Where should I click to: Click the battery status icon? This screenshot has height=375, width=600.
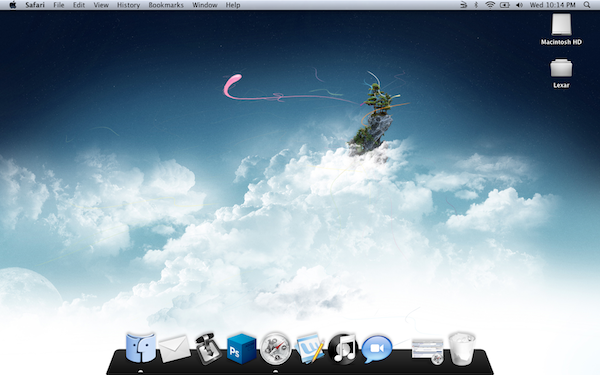(x=505, y=5)
